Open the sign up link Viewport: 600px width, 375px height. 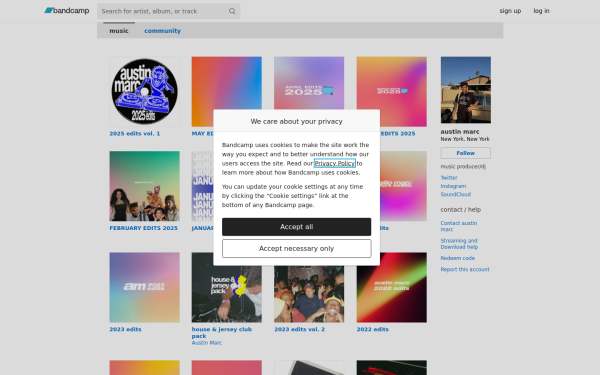pyautogui.click(x=510, y=11)
